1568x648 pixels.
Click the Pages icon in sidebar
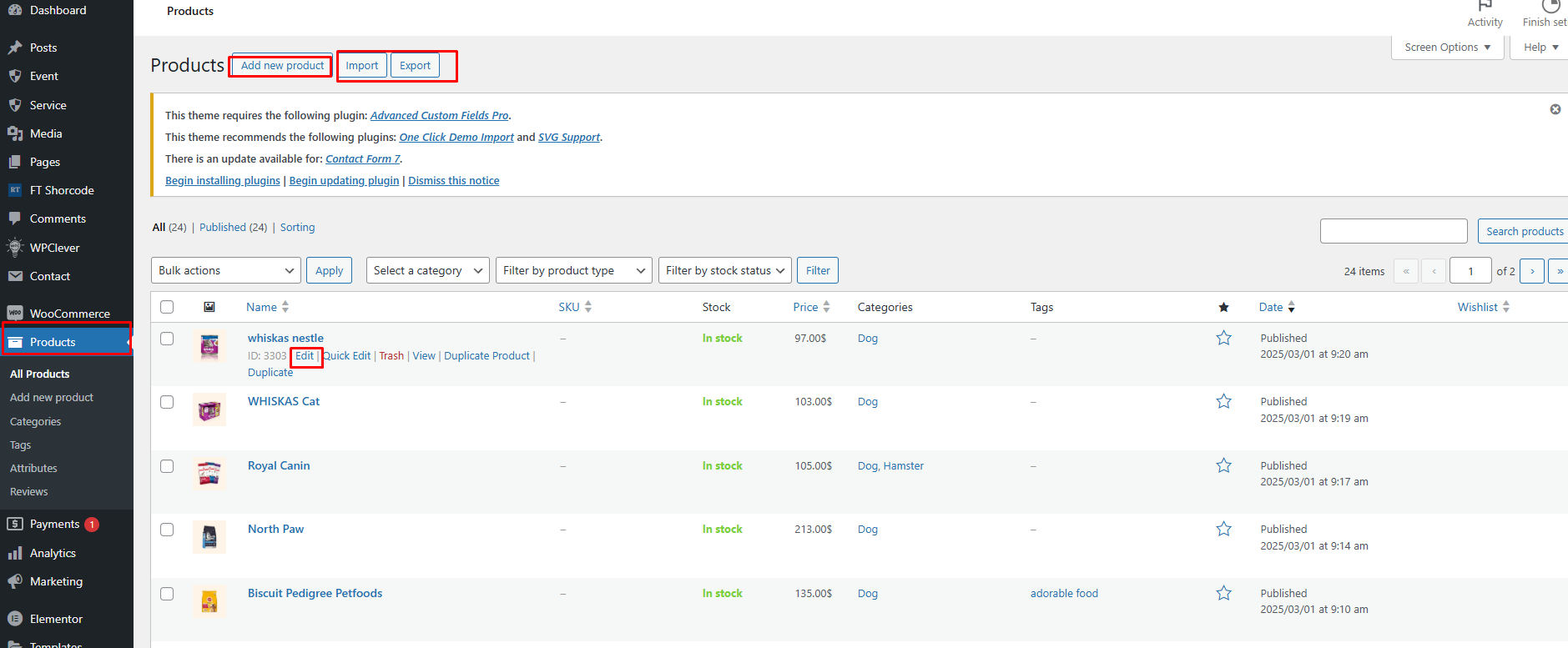[x=15, y=162]
